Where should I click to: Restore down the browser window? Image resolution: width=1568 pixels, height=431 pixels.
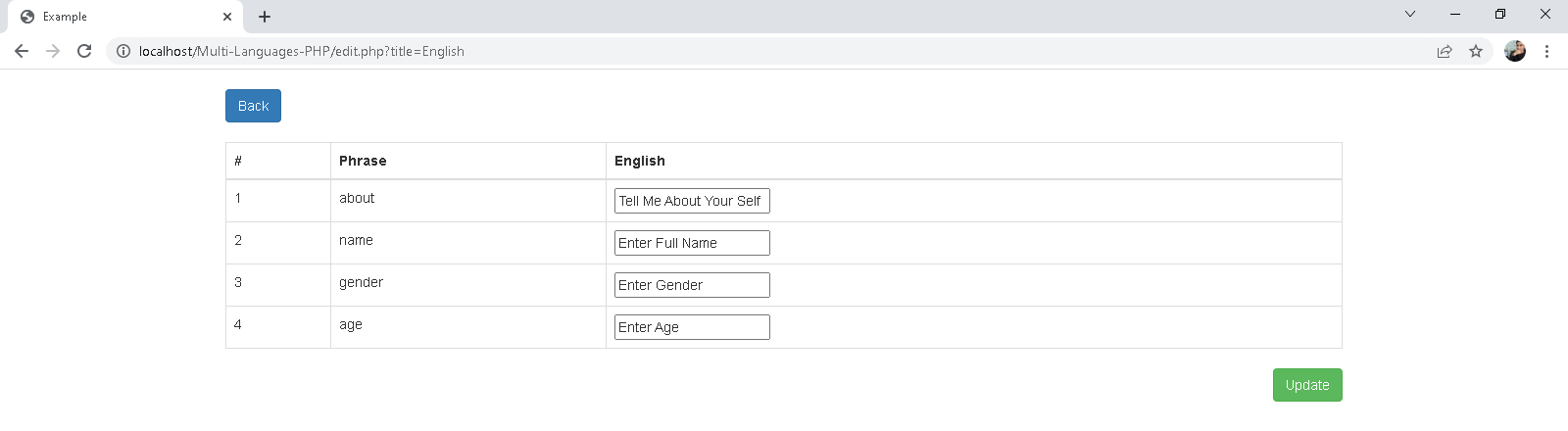[1500, 14]
